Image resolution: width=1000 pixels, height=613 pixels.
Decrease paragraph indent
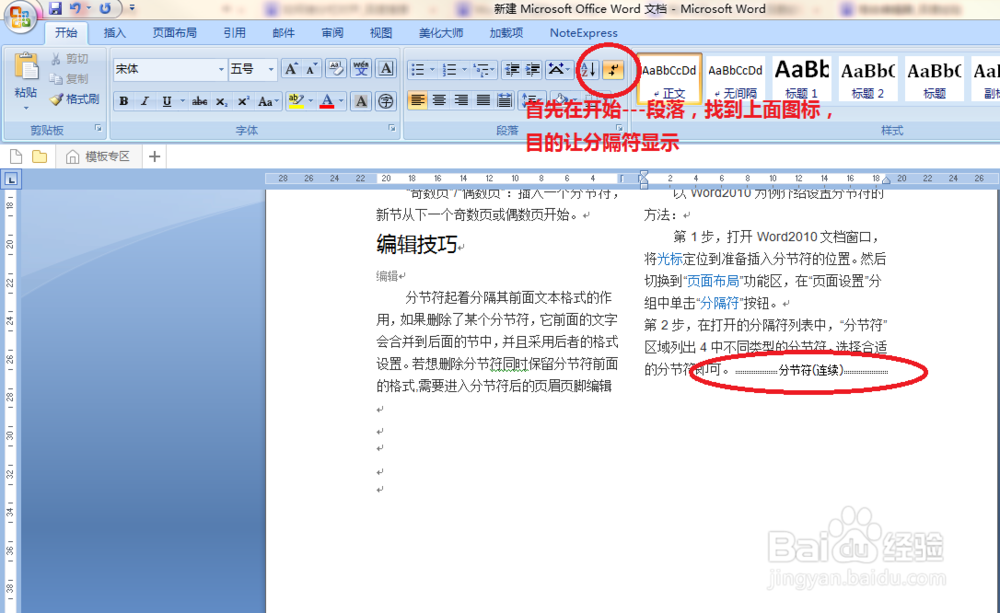pyautogui.click(x=511, y=69)
